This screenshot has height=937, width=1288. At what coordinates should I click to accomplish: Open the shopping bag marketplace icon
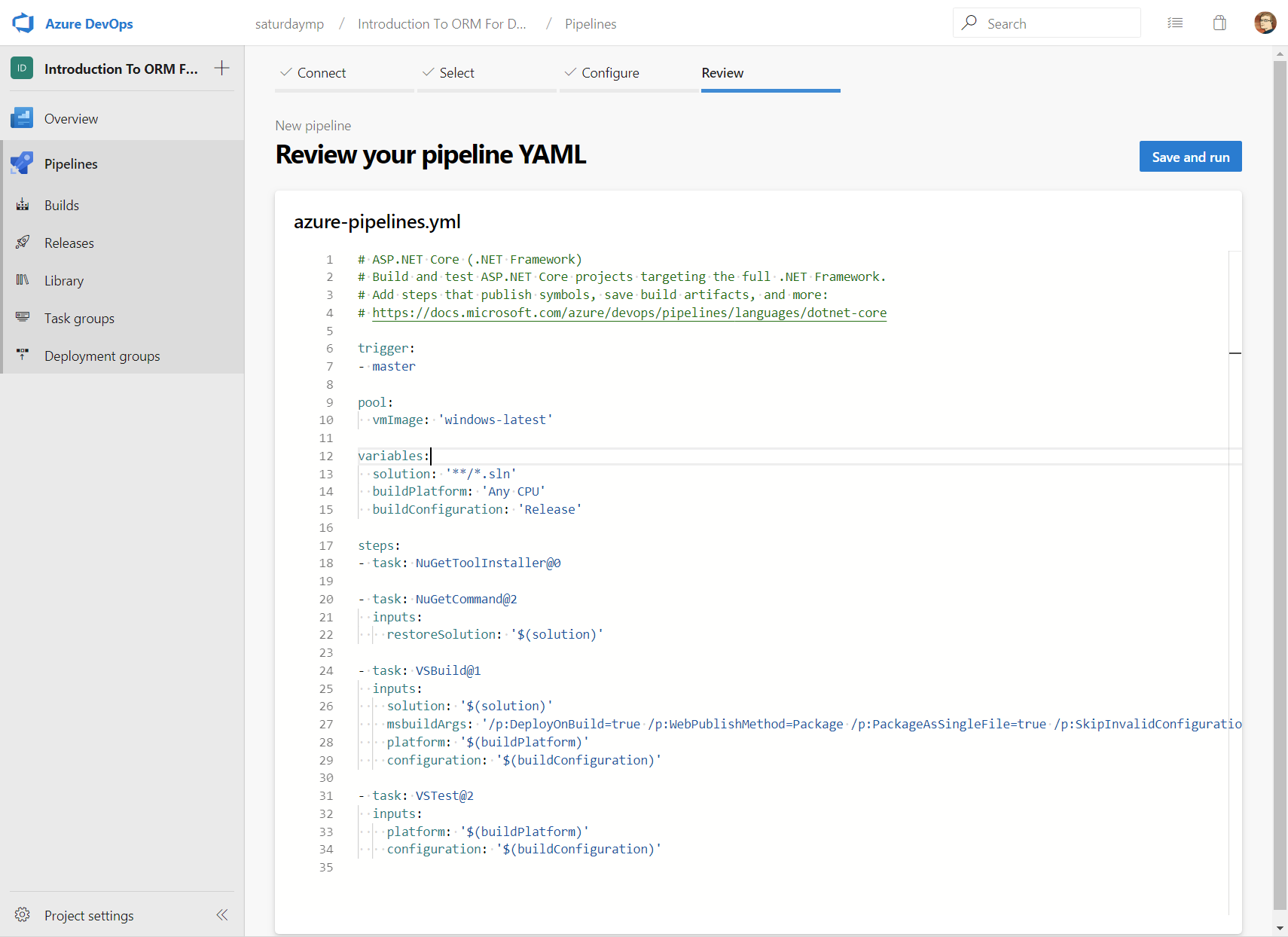click(x=1219, y=23)
